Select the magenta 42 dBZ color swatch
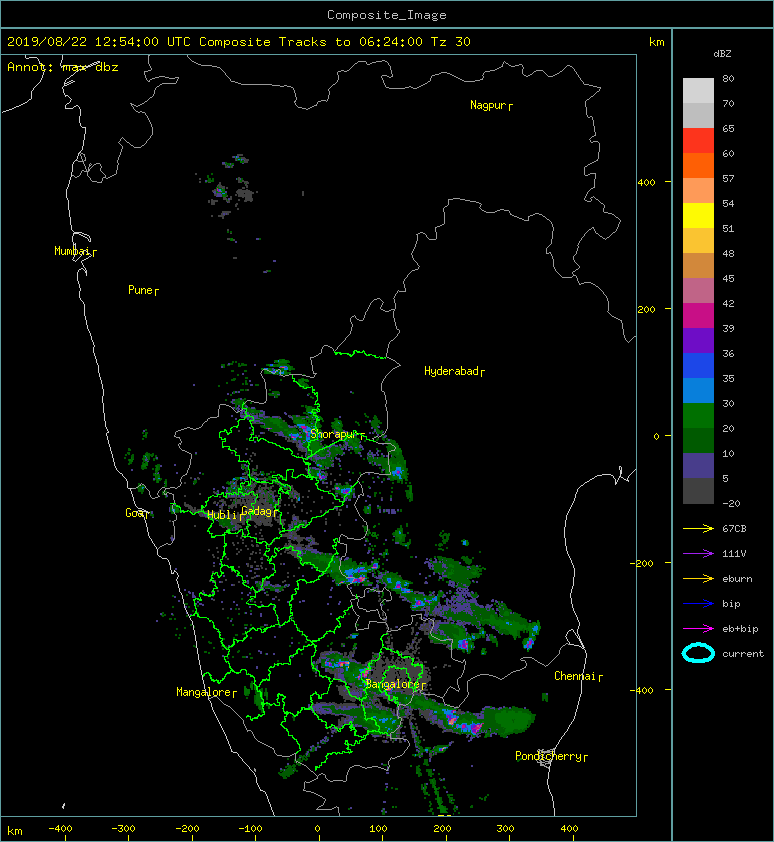Screen dimensions: 774x842 698,316
